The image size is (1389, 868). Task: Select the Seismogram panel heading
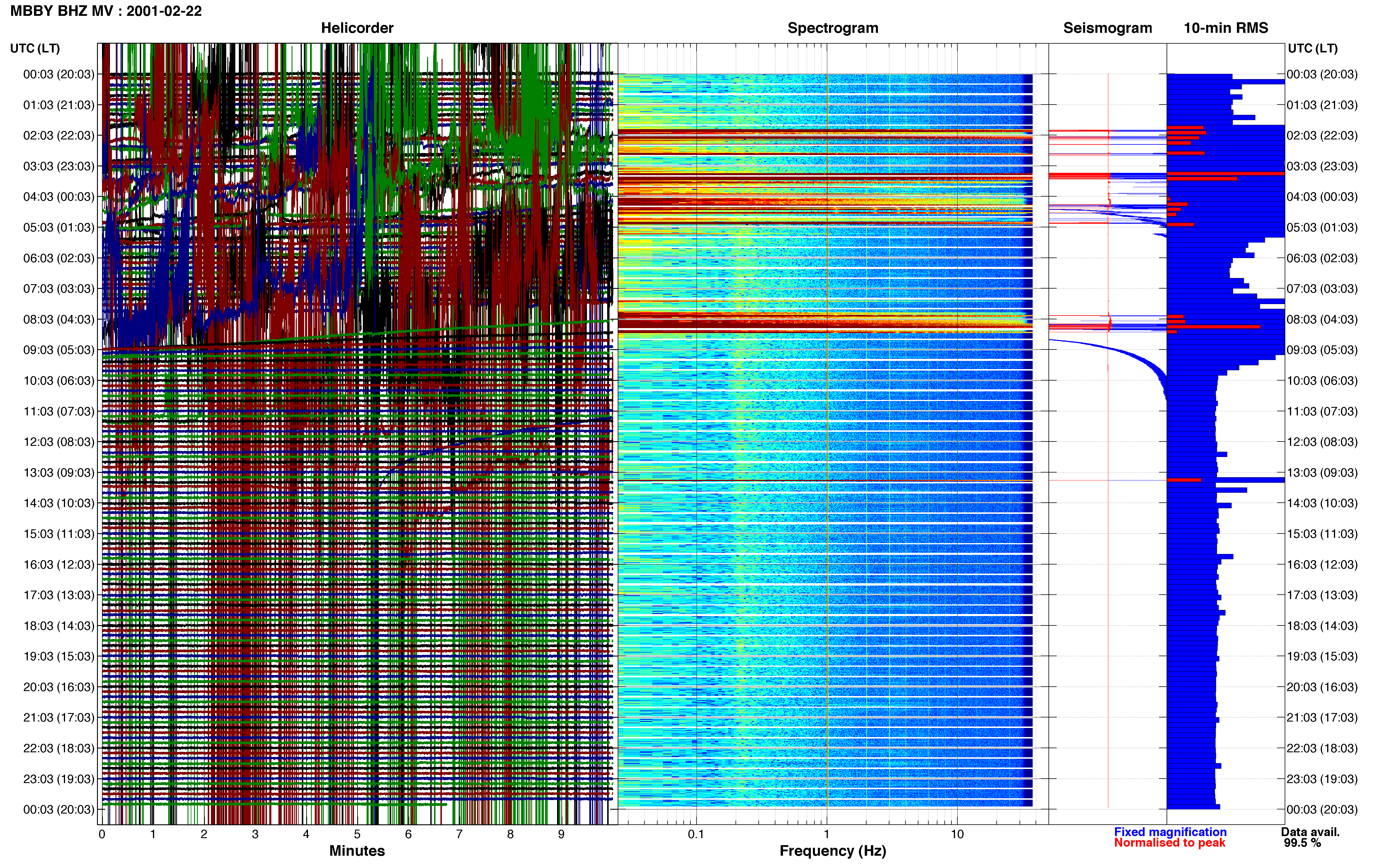tap(1108, 28)
